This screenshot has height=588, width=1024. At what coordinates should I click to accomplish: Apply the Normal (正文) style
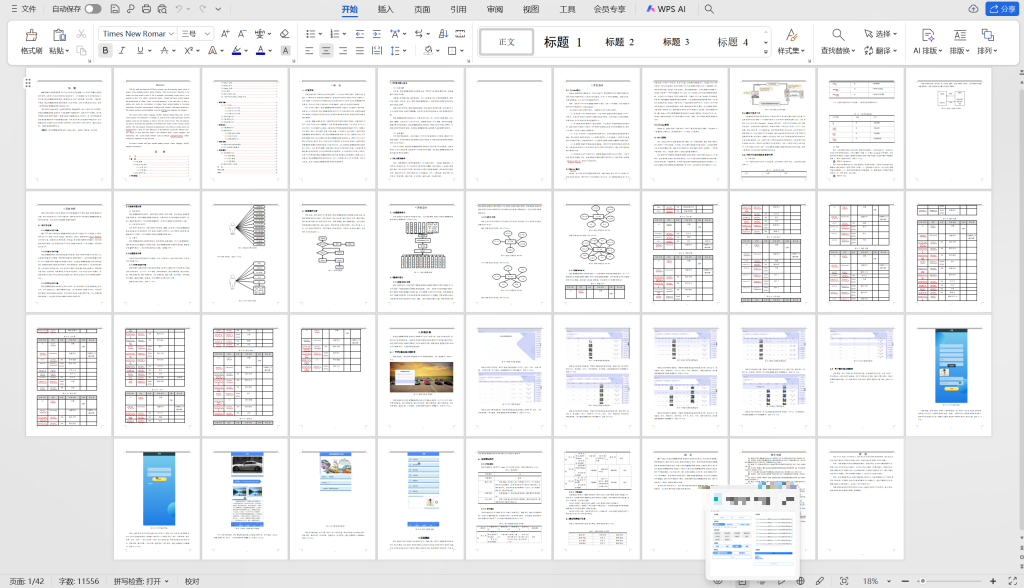tap(507, 42)
